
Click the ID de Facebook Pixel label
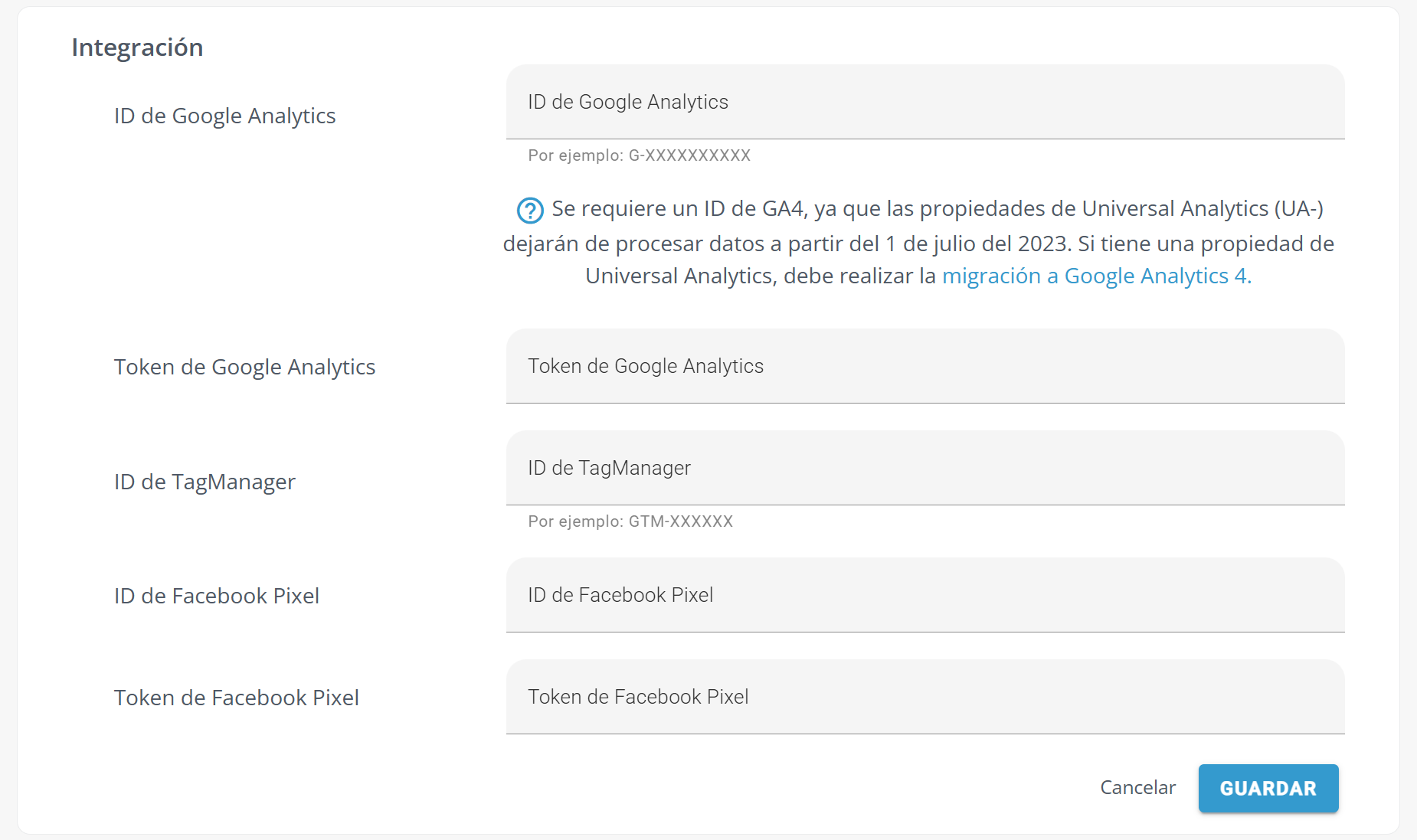217,596
